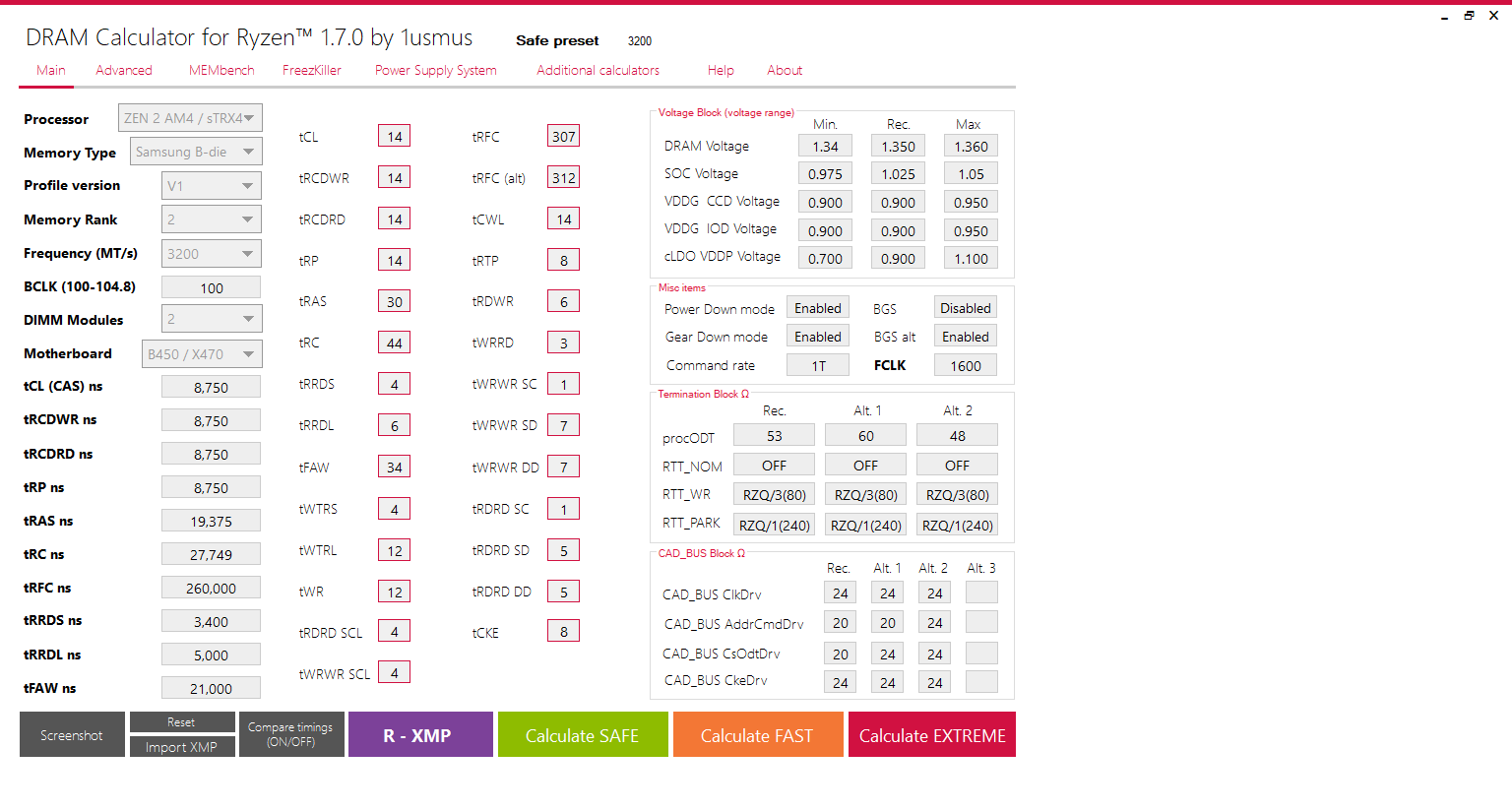Click the BGS Disabled field
This screenshot has width=1512, height=811.
pyautogui.click(x=966, y=308)
